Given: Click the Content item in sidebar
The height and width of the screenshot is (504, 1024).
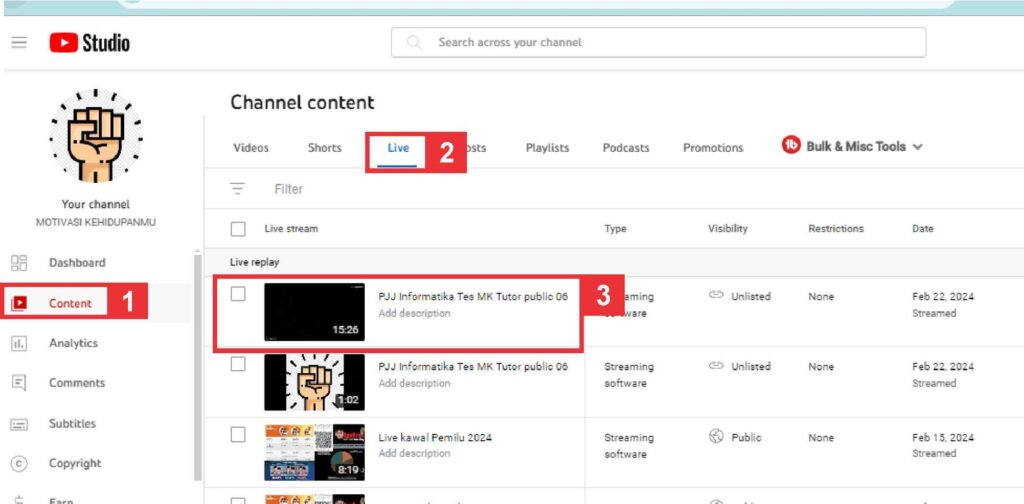Looking at the screenshot, I should (70, 303).
